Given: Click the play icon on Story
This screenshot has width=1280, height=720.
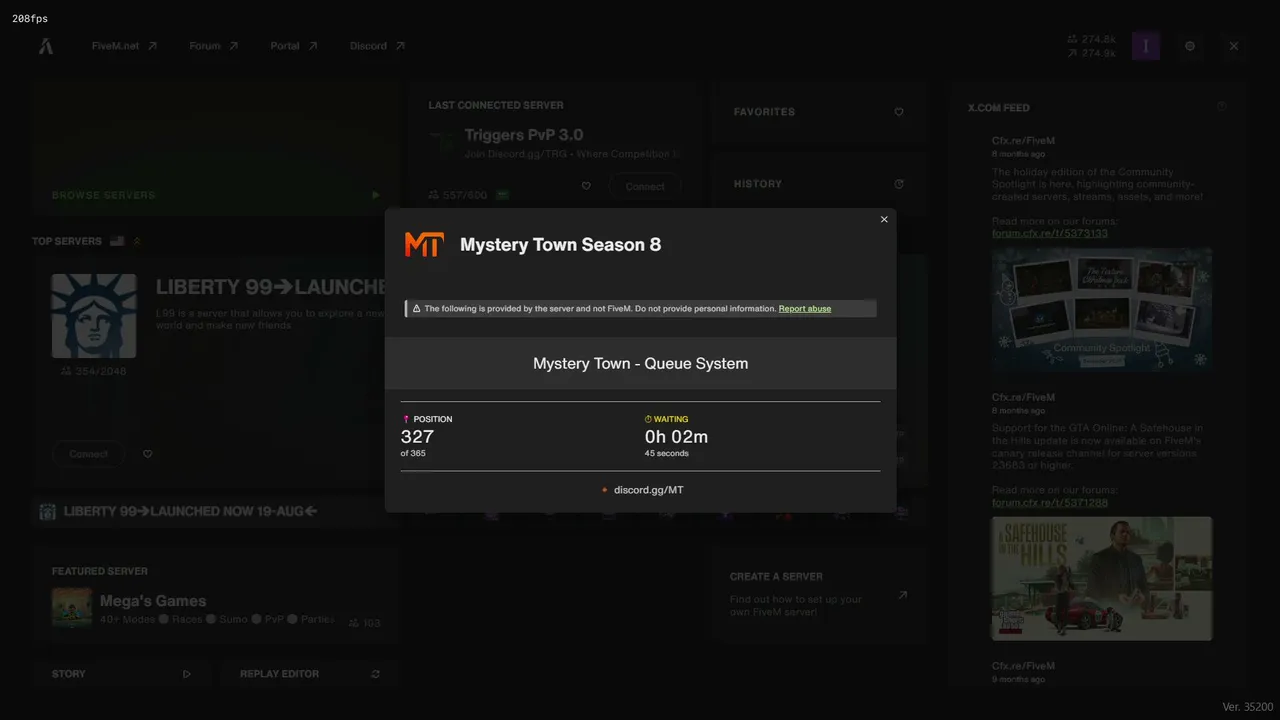Looking at the screenshot, I should (x=186, y=674).
